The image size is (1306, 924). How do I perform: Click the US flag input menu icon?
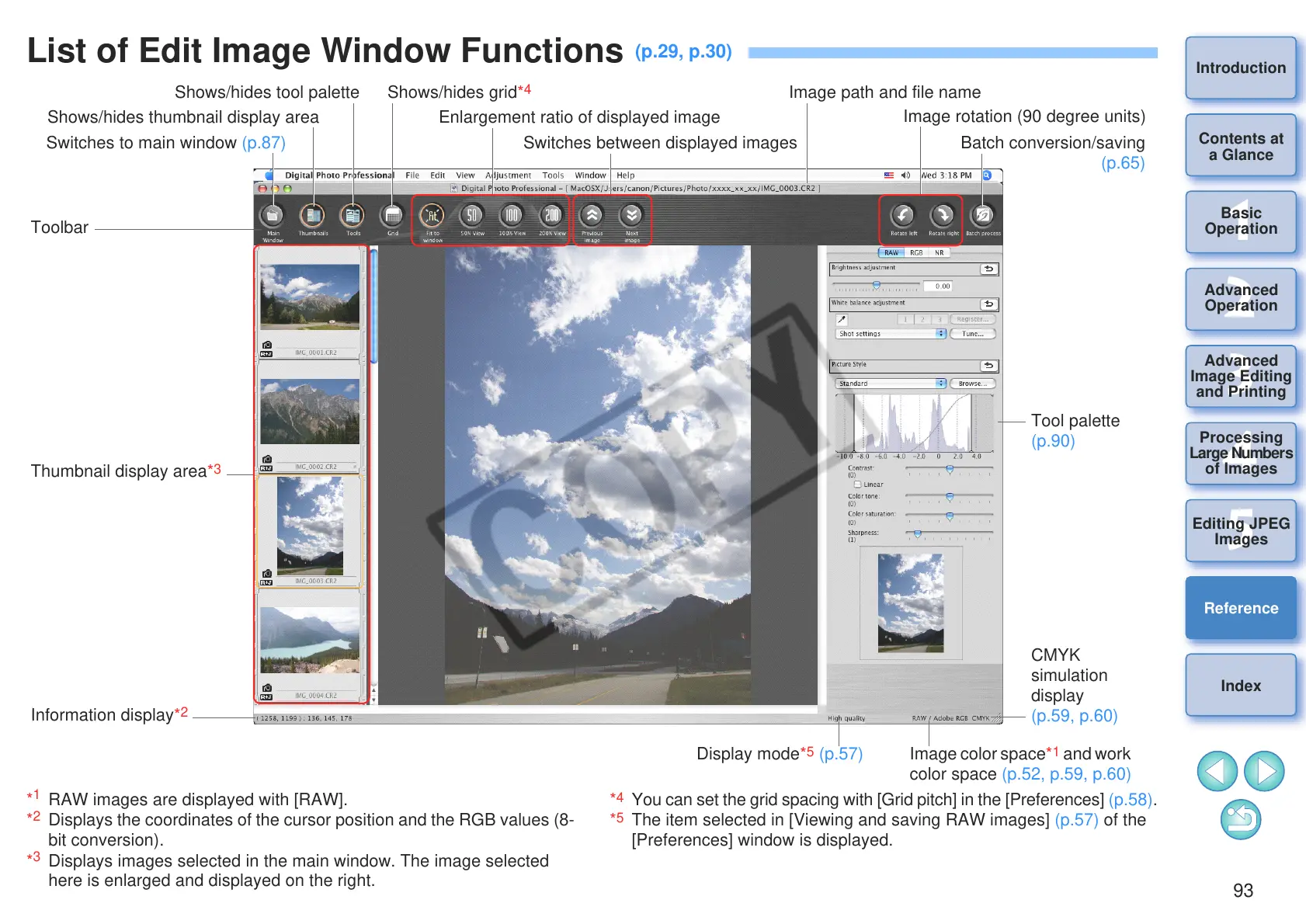coord(889,175)
